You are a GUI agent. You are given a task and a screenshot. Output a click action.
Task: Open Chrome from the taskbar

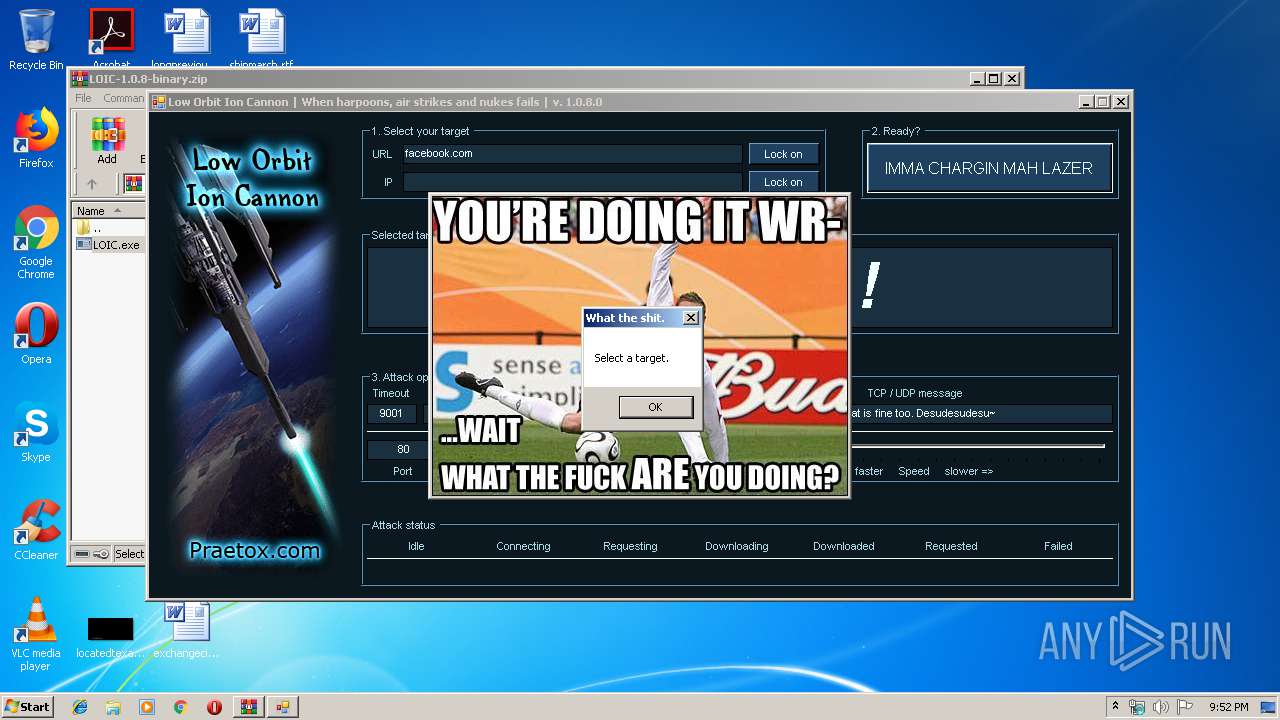[x=180, y=707]
